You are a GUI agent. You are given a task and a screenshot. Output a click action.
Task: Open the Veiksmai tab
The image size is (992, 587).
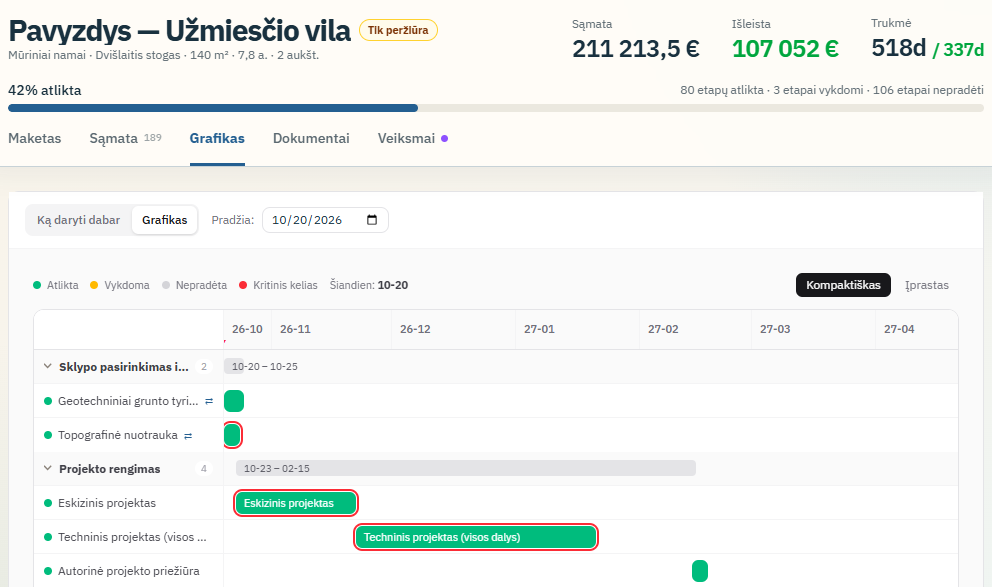click(x=412, y=139)
